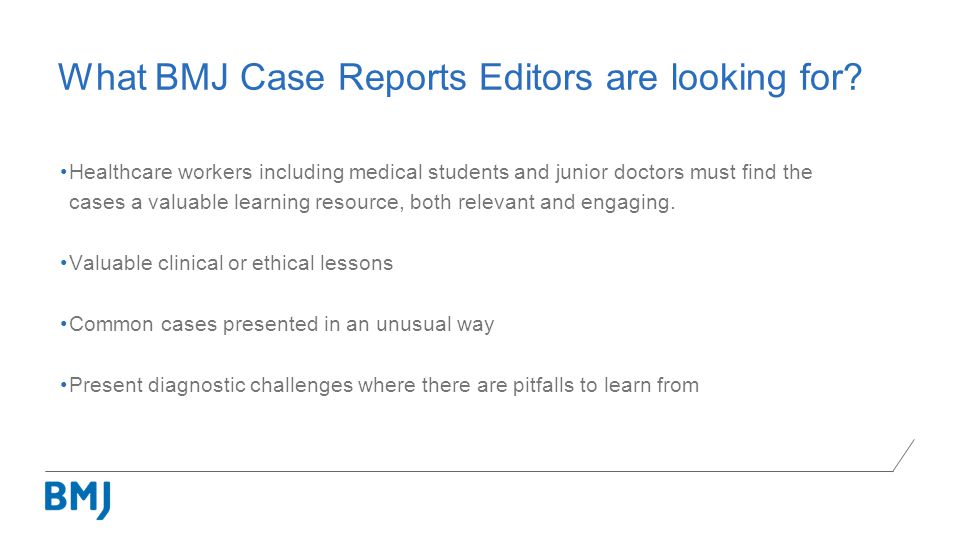Image resolution: width=960 pixels, height=540 pixels.
Task: Click the bullet dot before 'Present'
Action: tap(63, 385)
